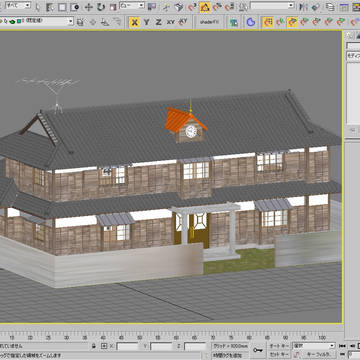The height and width of the screenshot is (360, 360).
Task: Click the Z coordinate input field
Action: (x=195, y=346)
